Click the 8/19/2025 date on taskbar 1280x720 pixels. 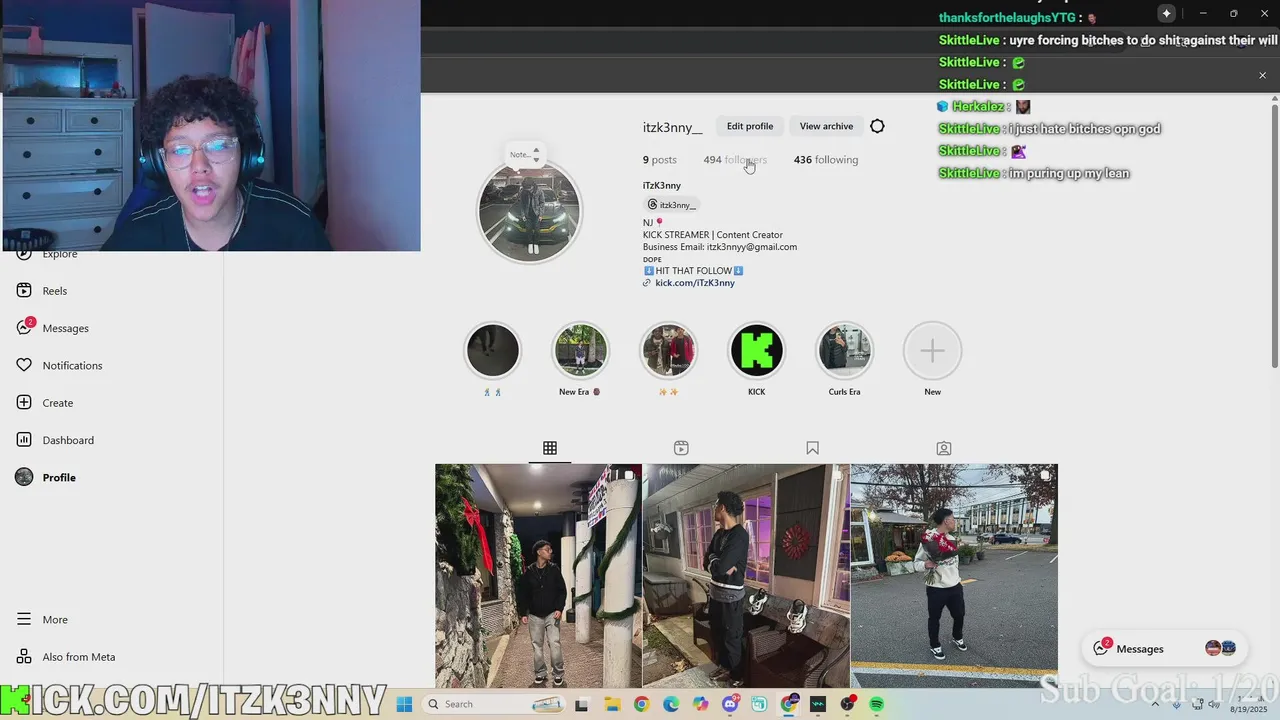coord(1248,709)
